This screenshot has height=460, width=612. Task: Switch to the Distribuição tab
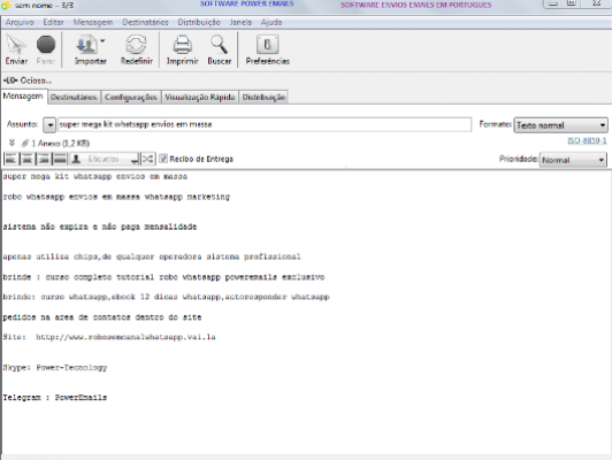(264, 97)
